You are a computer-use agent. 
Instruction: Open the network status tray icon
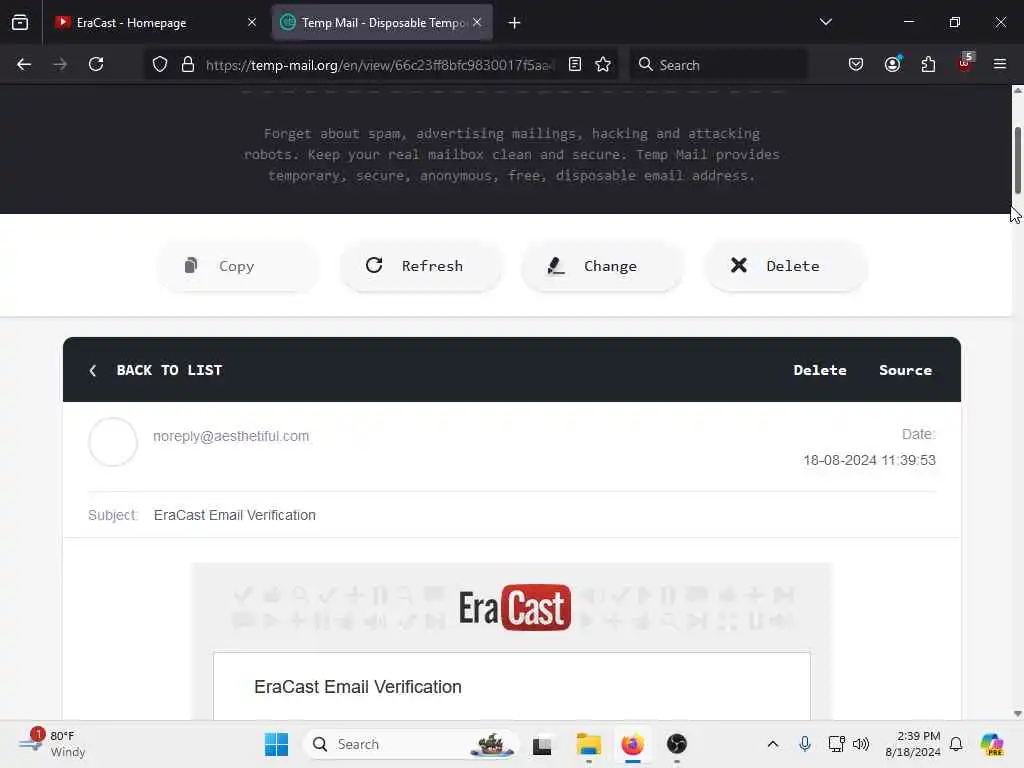[x=836, y=744]
